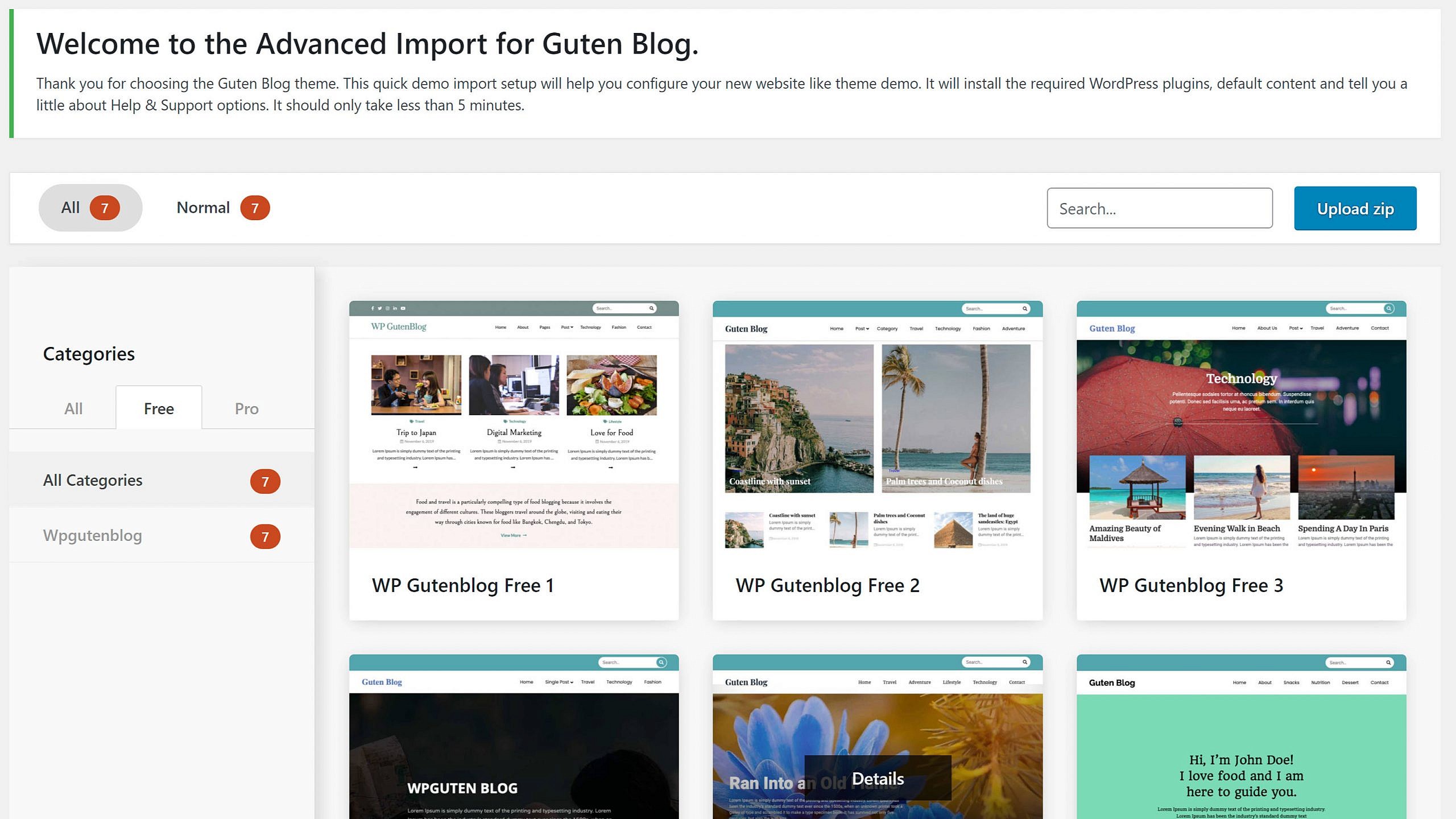Click inside the Search field
The image size is (1456, 819).
coord(1159,208)
